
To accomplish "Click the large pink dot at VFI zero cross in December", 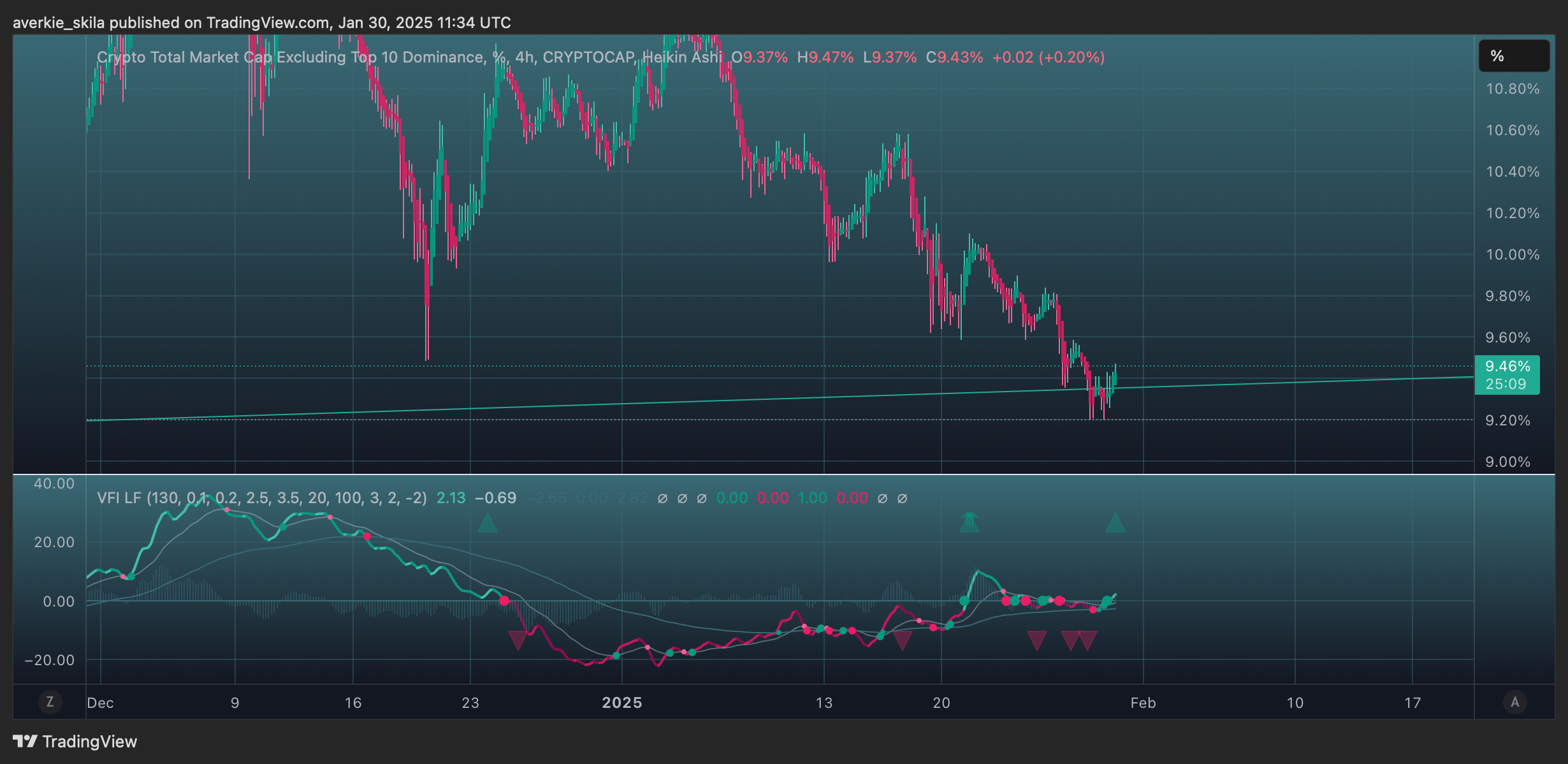I will [x=504, y=601].
